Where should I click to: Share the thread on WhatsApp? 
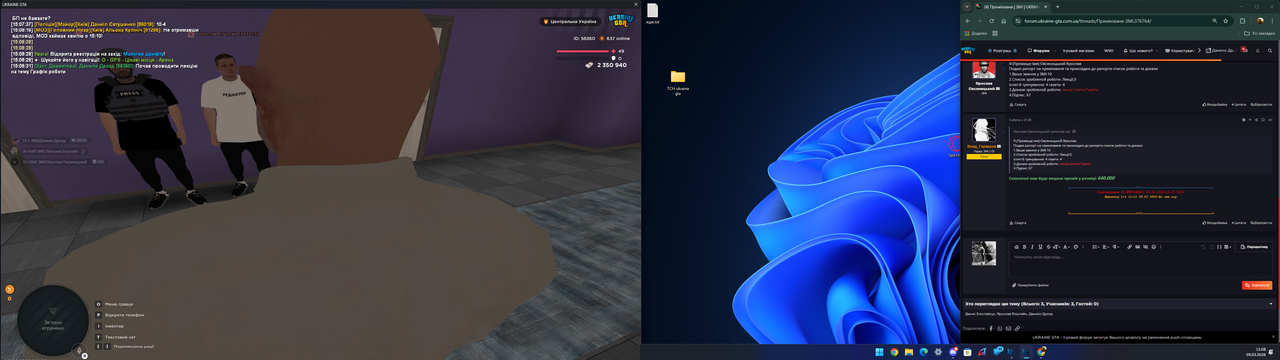click(1000, 328)
